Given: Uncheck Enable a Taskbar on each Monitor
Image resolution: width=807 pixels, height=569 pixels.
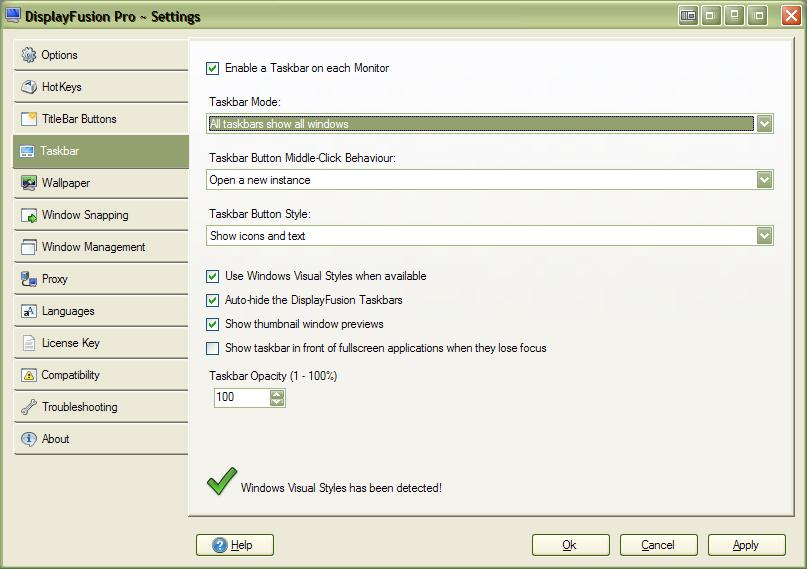Looking at the screenshot, I should coord(212,68).
